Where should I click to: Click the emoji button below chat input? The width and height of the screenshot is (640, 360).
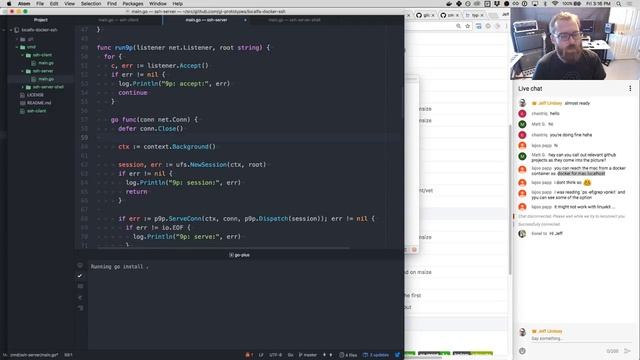pos(522,351)
